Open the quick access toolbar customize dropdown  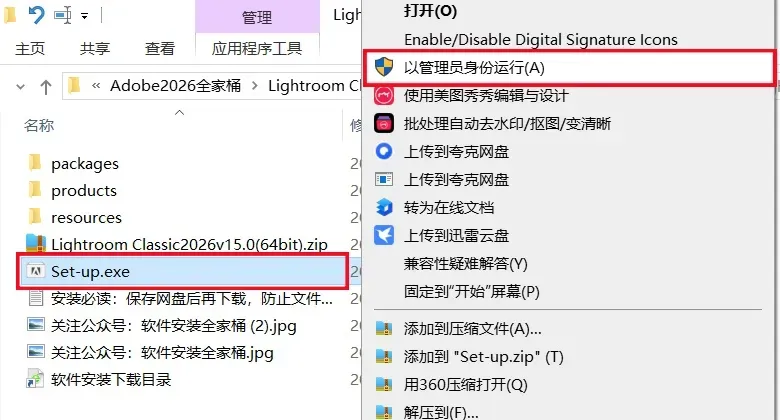85,16
